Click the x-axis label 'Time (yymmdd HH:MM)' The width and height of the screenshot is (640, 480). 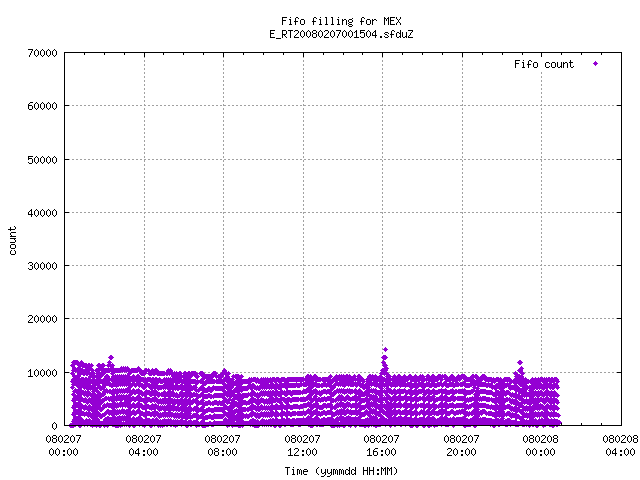[x=341, y=471]
